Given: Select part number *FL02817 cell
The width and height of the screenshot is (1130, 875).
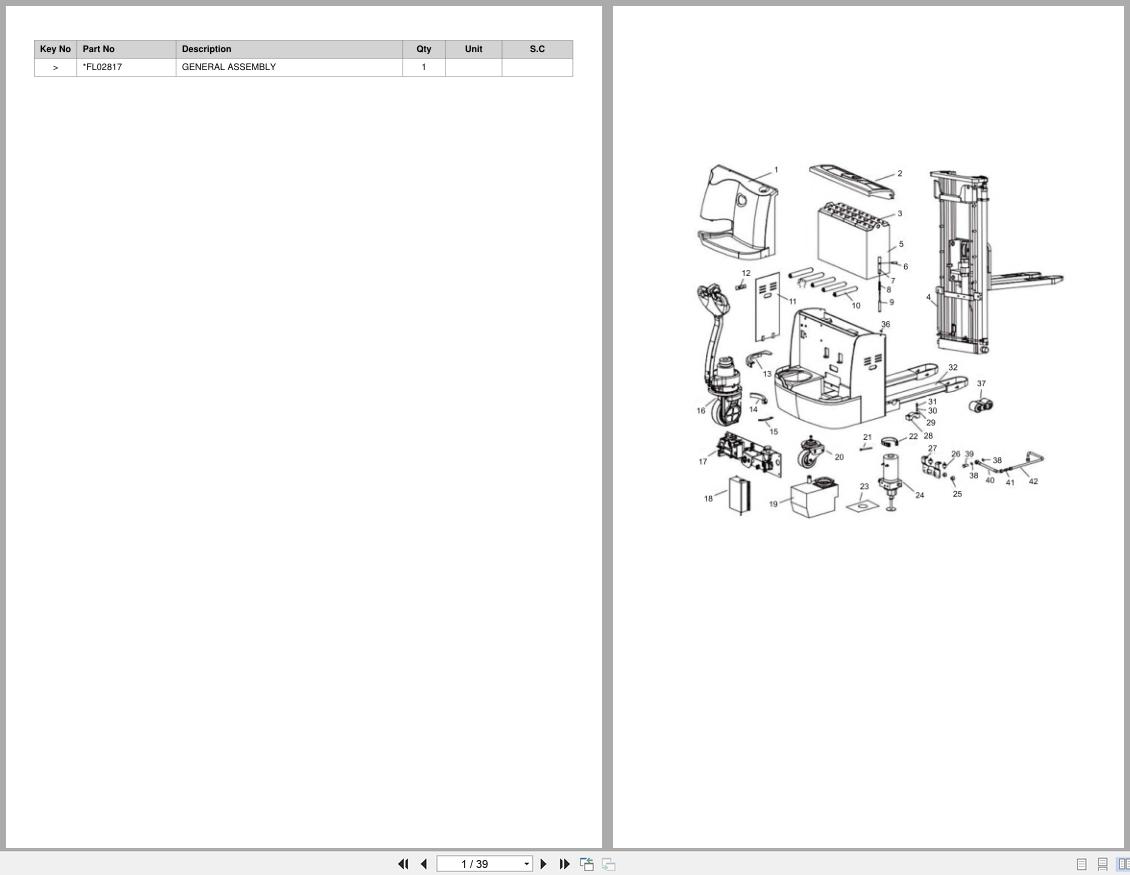Looking at the screenshot, I should tap(126, 67).
